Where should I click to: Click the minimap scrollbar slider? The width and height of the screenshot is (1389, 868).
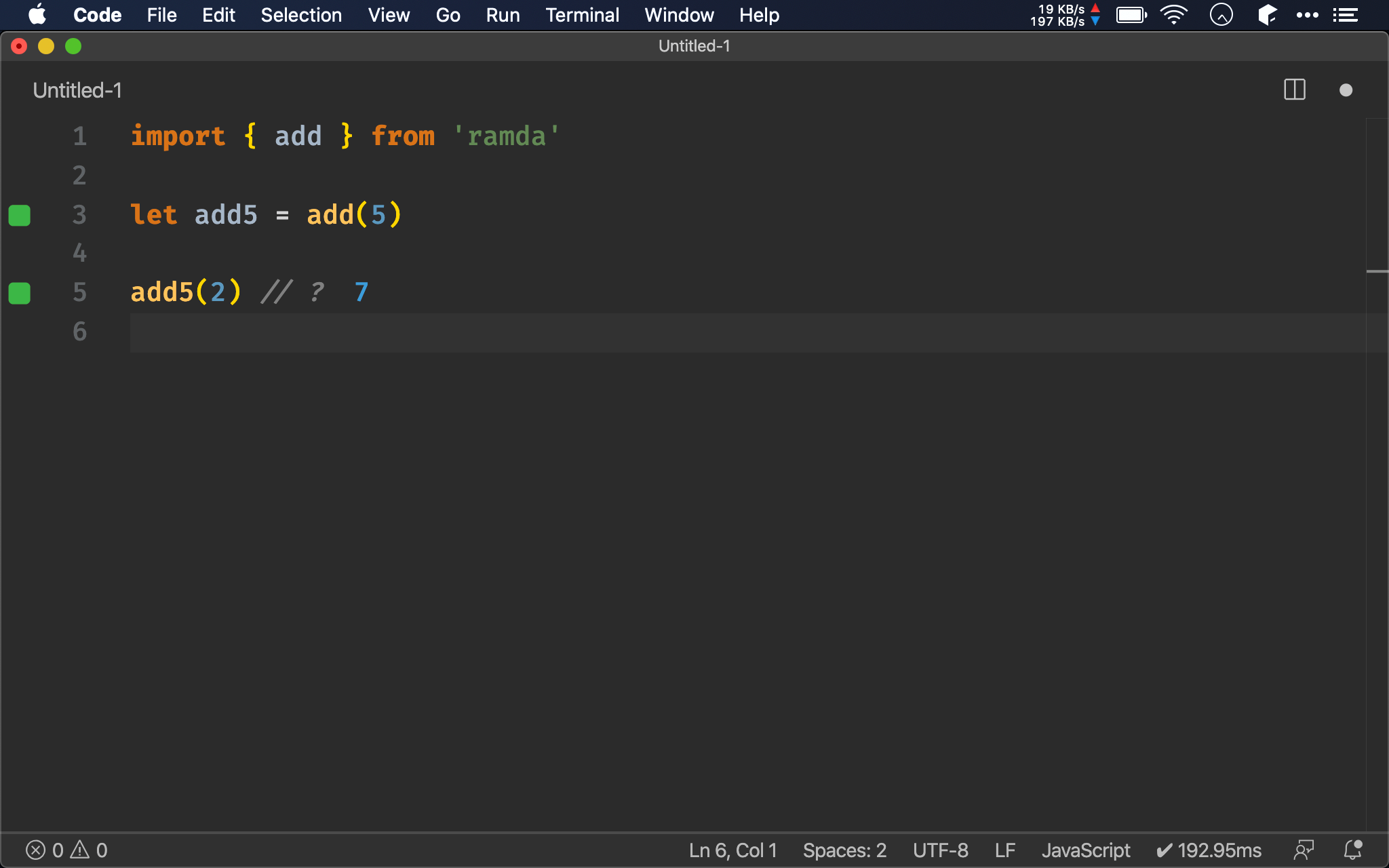(1377, 271)
